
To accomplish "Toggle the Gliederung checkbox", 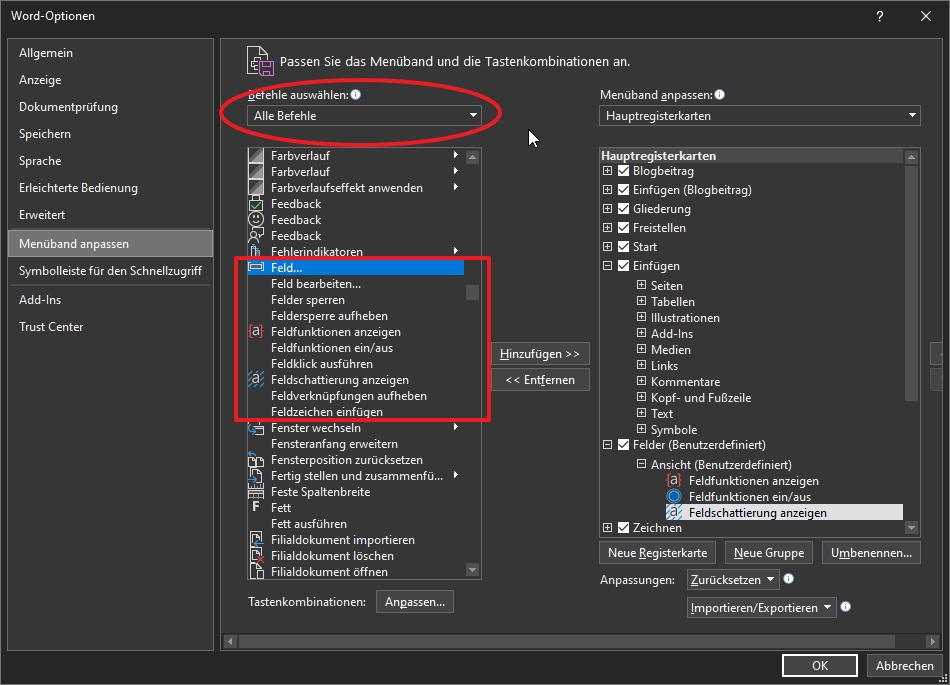I will pos(623,208).
